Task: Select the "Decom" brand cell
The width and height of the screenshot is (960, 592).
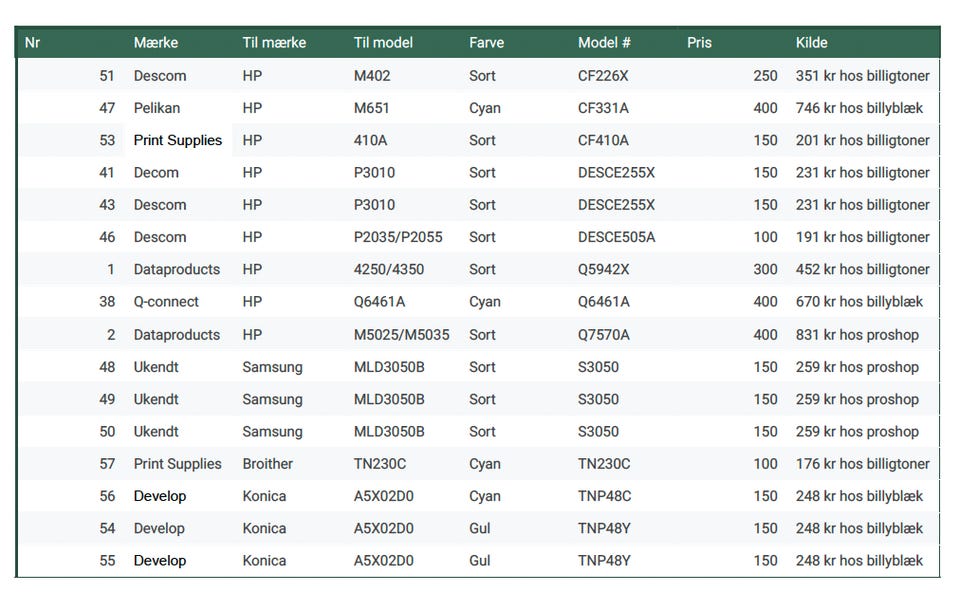Action: pyautogui.click(x=156, y=173)
